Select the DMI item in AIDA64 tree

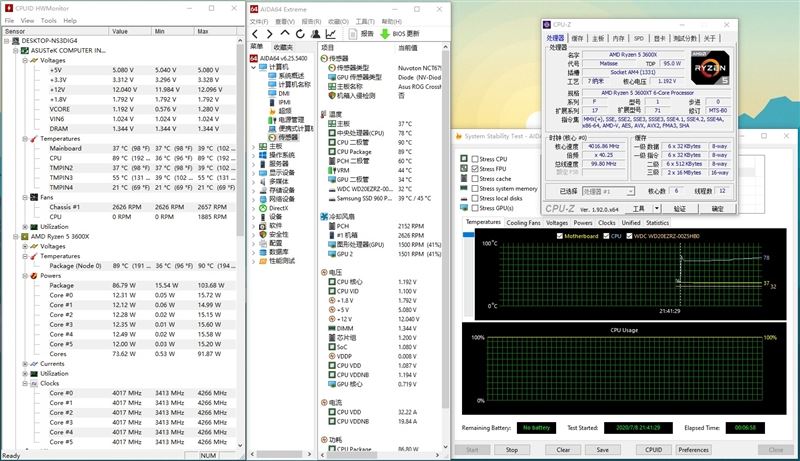point(284,93)
